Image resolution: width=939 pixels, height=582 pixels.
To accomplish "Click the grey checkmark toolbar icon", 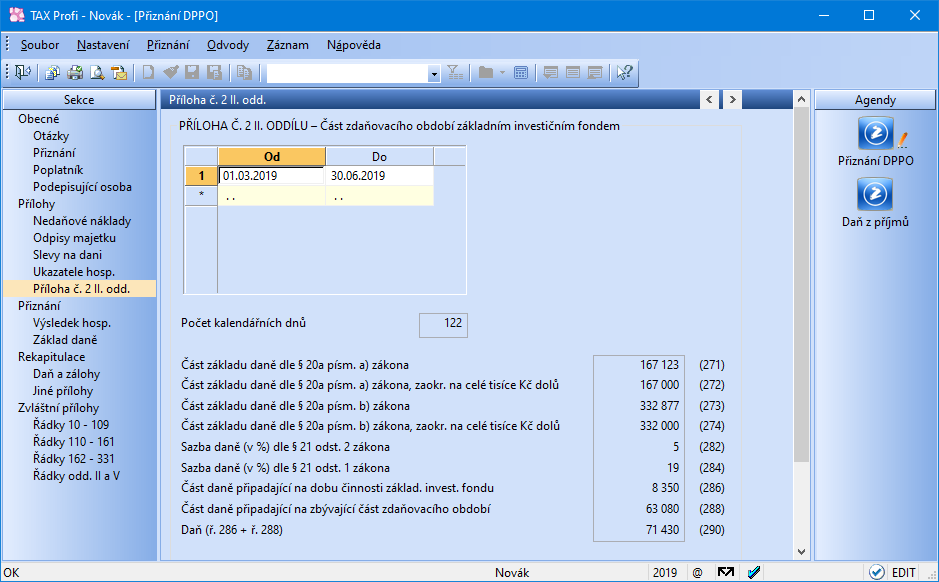I will point(170,73).
